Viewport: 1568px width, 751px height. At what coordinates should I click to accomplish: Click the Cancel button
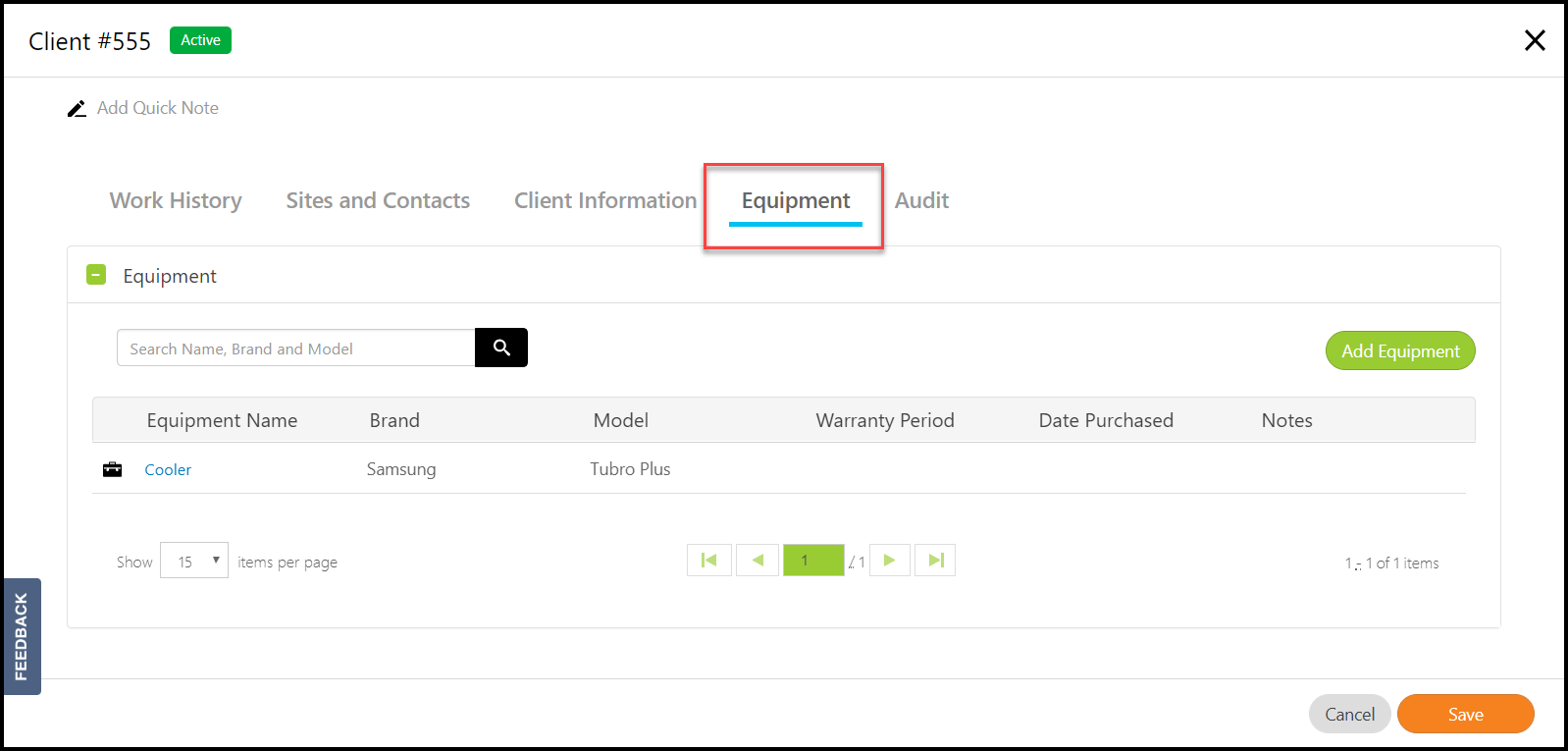1350,714
